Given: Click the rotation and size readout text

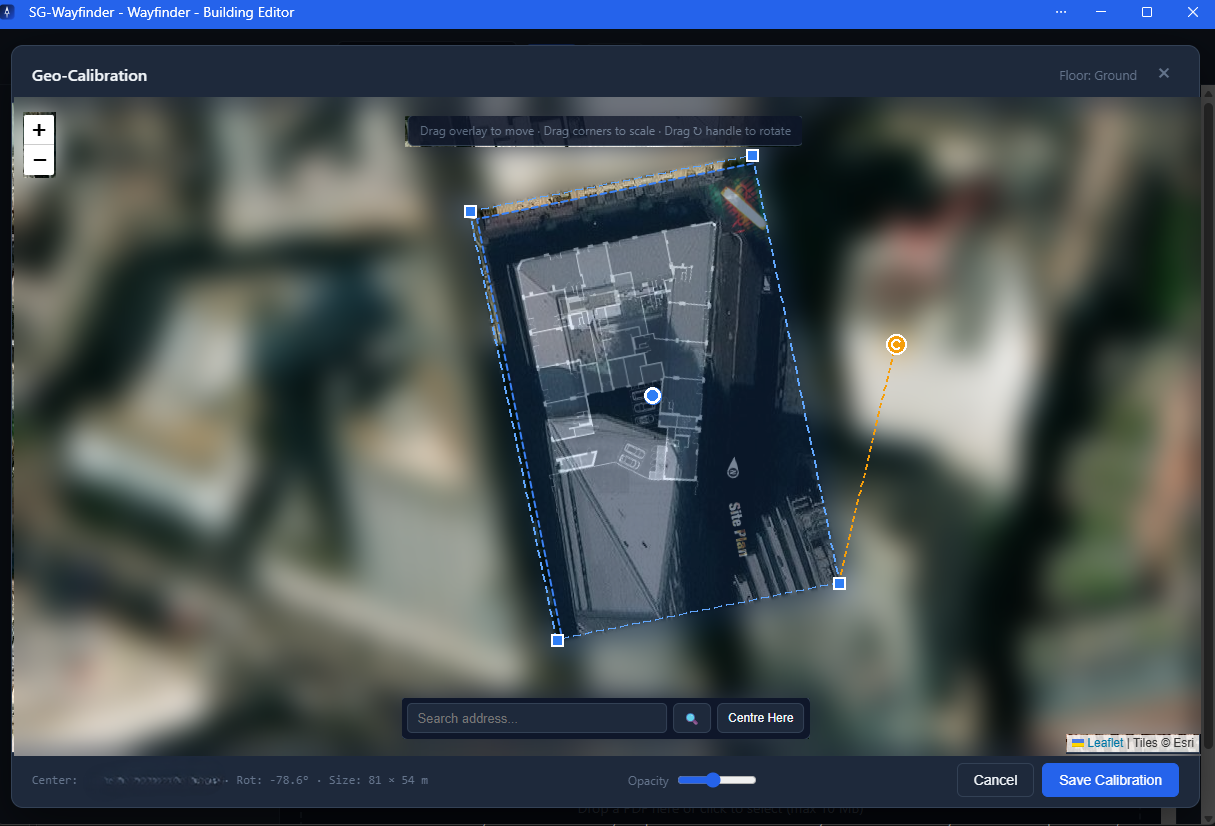Looking at the screenshot, I should [x=332, y=780].
